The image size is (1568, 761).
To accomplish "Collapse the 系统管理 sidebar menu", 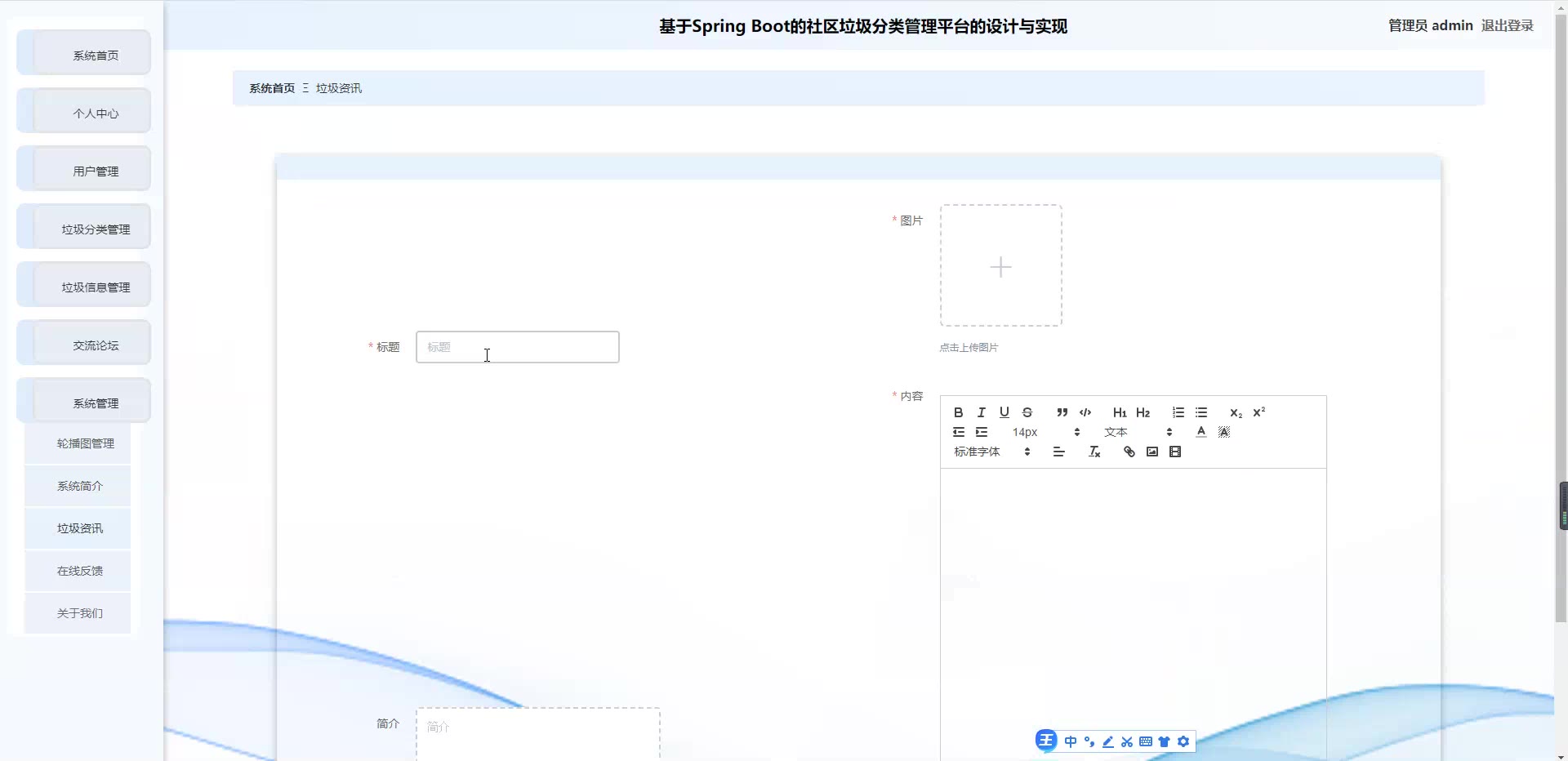I will pyautogui.click(x=83, y=401).
